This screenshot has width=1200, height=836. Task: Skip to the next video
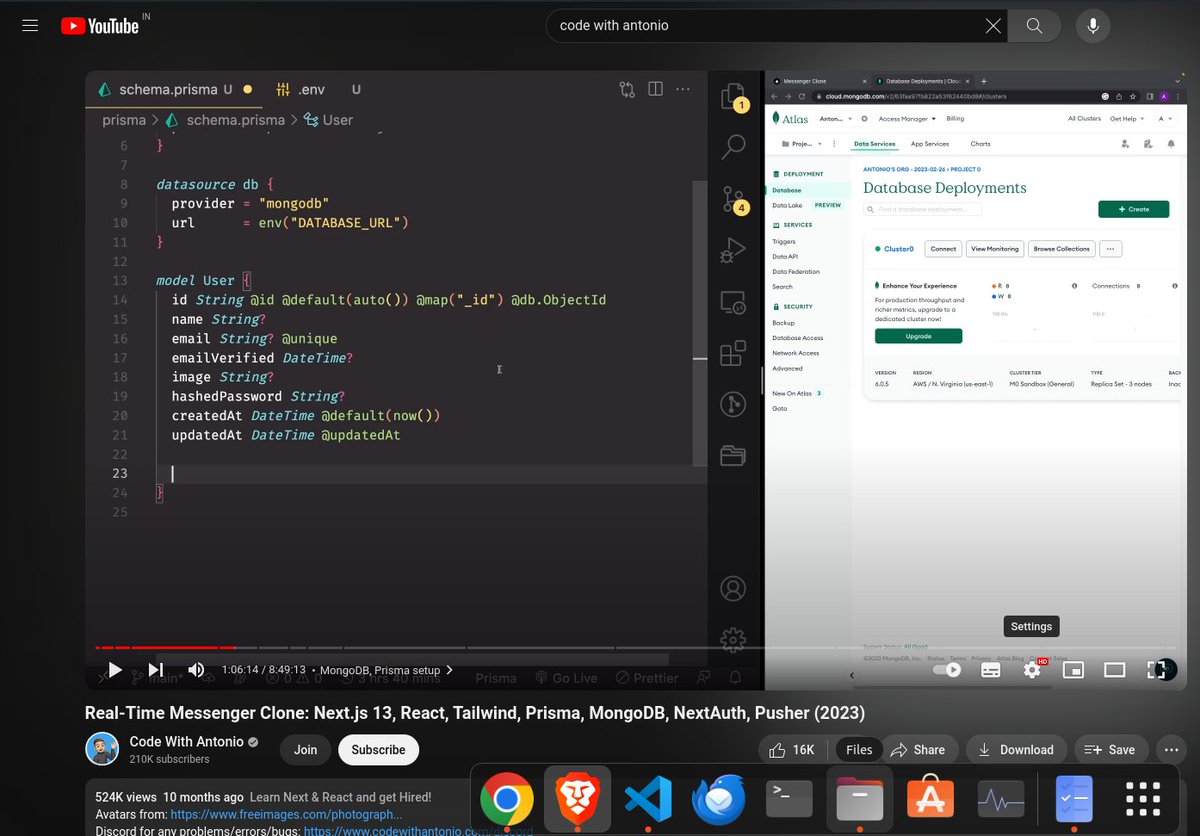[x=155, y=670]
